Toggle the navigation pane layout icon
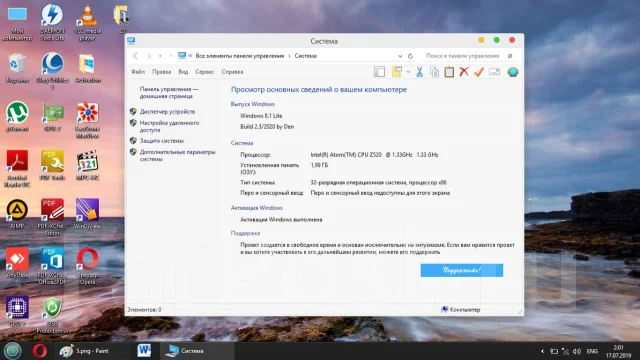640x360 pixels. click(x=379, y=72)
